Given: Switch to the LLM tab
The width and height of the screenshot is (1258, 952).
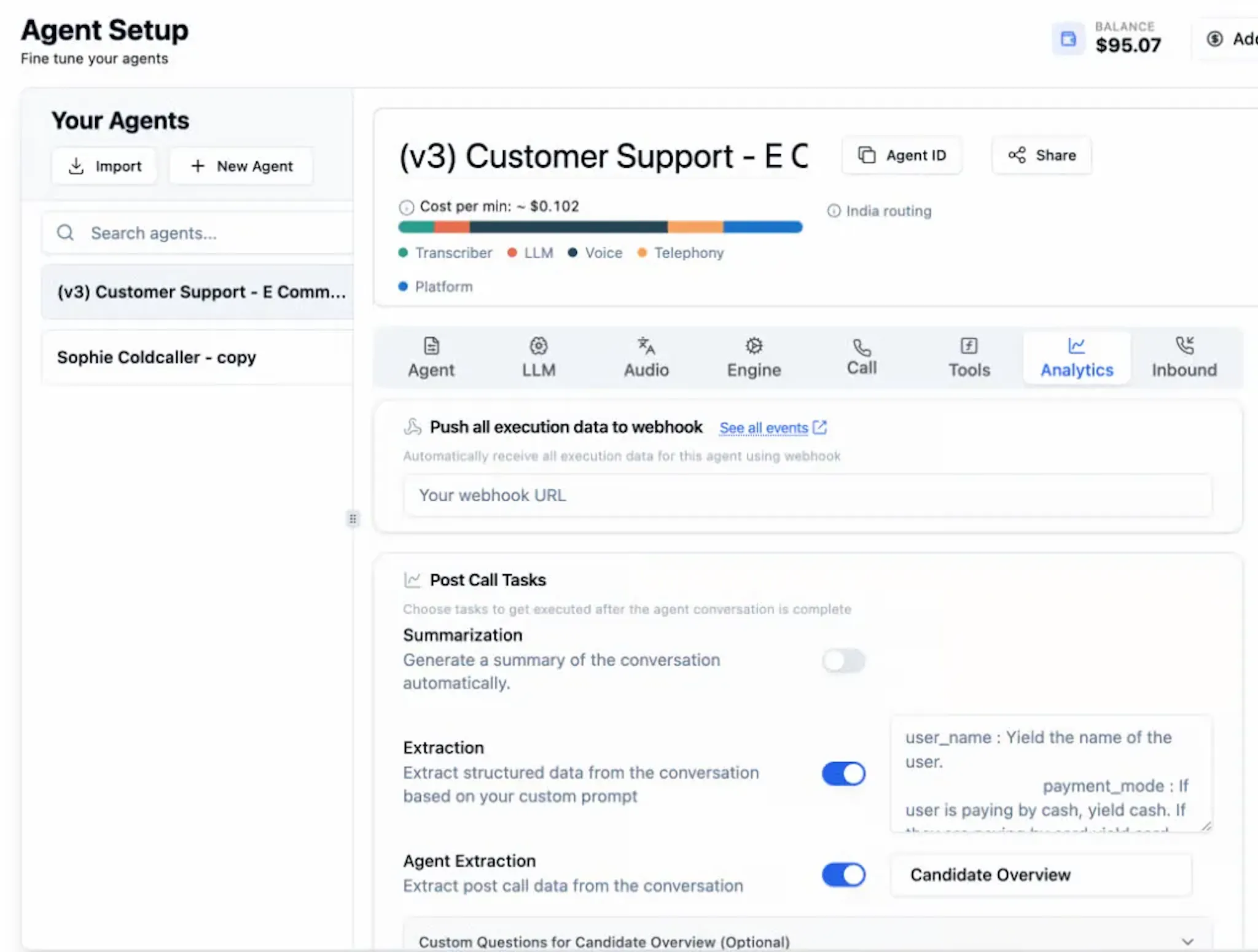Looking at the screenshot, I should pos(539,357).
